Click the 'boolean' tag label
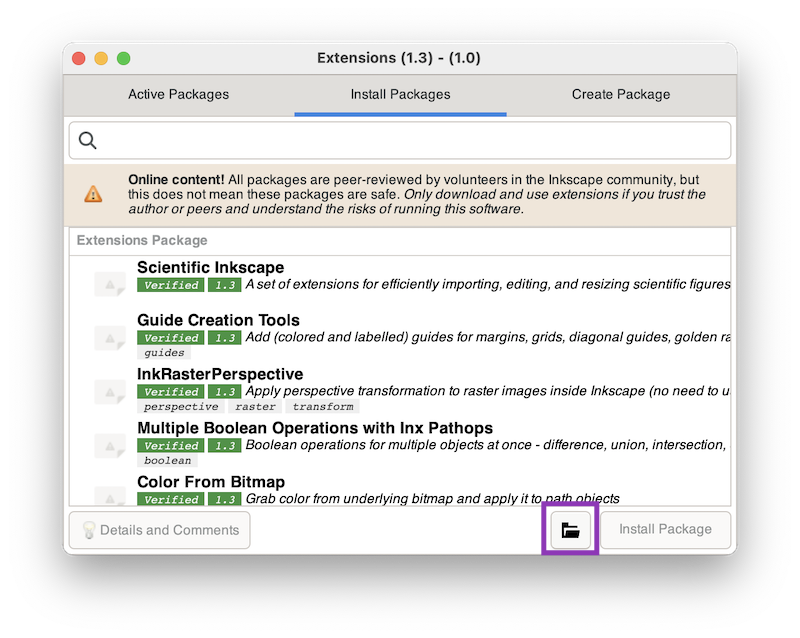The height and width of the screenshot is (638, 800). pyautogui.click(x=167, y=461)
